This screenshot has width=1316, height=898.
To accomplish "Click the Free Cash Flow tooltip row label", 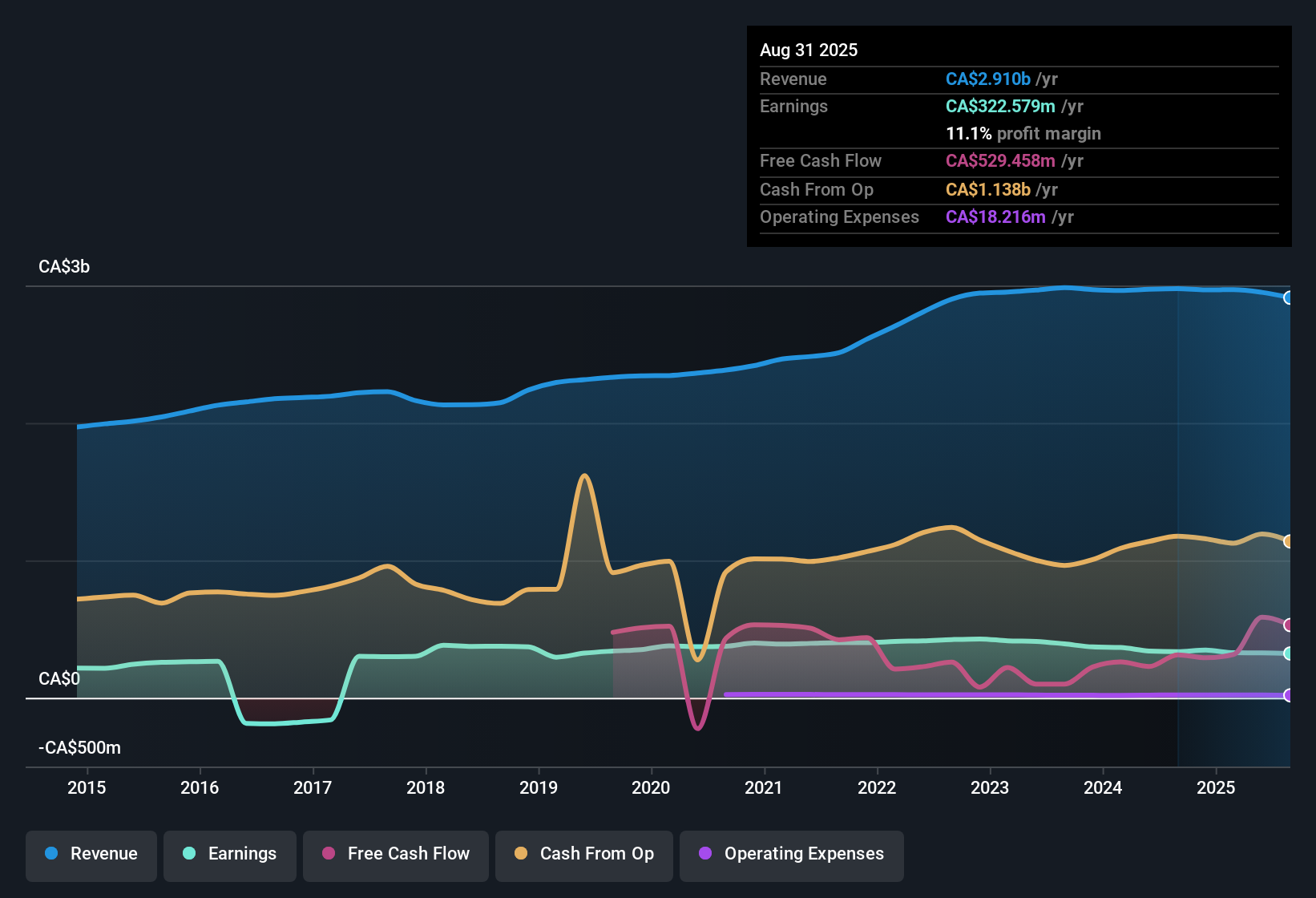I will (821, 160).
